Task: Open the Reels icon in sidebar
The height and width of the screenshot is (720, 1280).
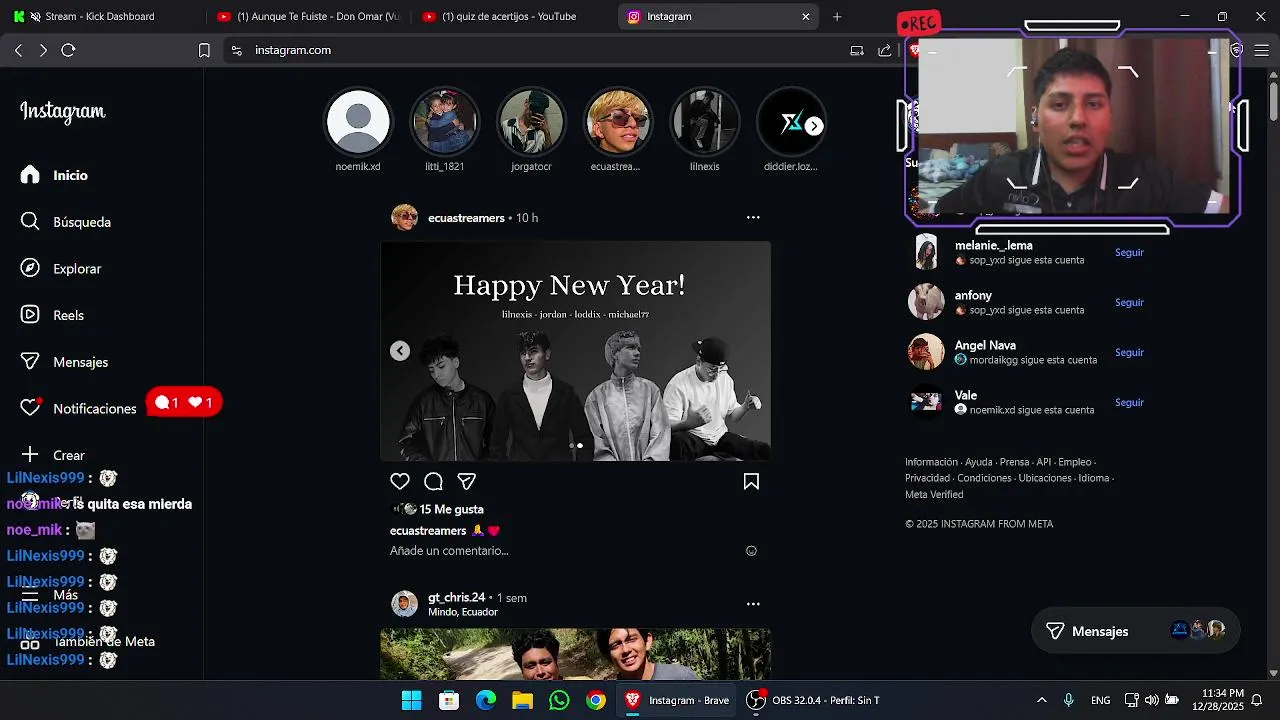Action: [30, 315]
